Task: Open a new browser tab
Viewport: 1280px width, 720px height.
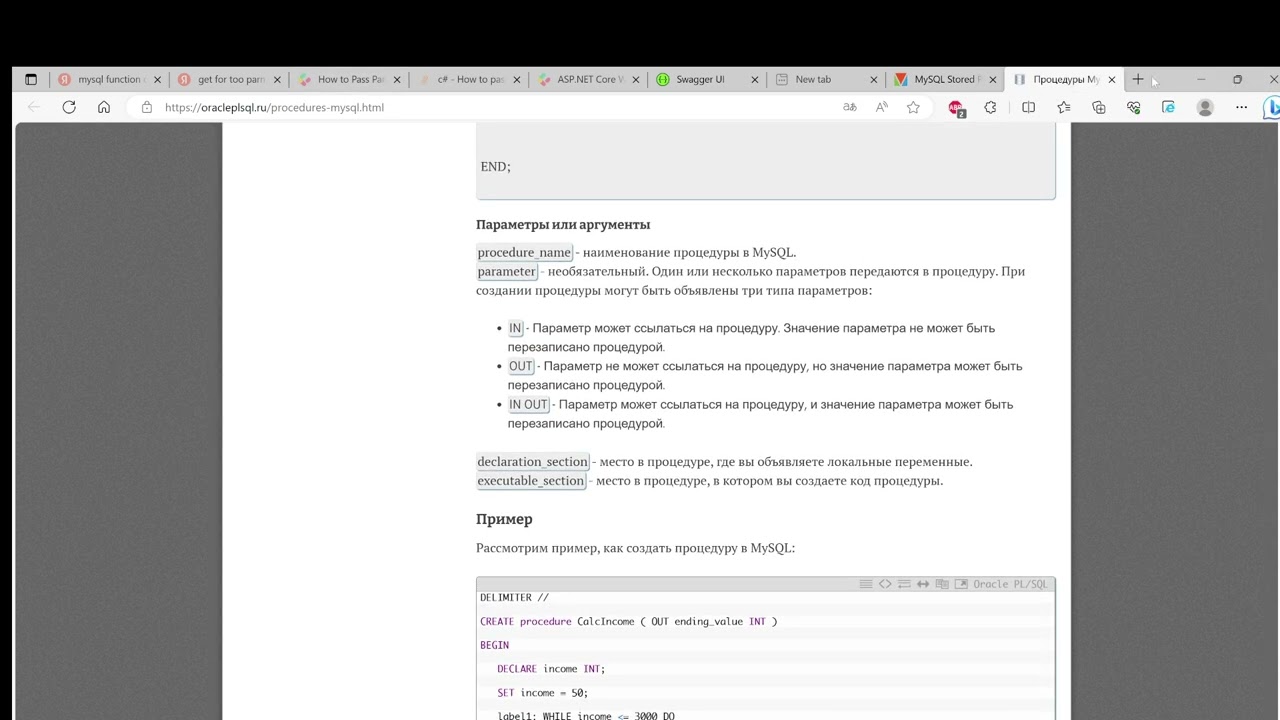Action: click(x=1138, y=79)
